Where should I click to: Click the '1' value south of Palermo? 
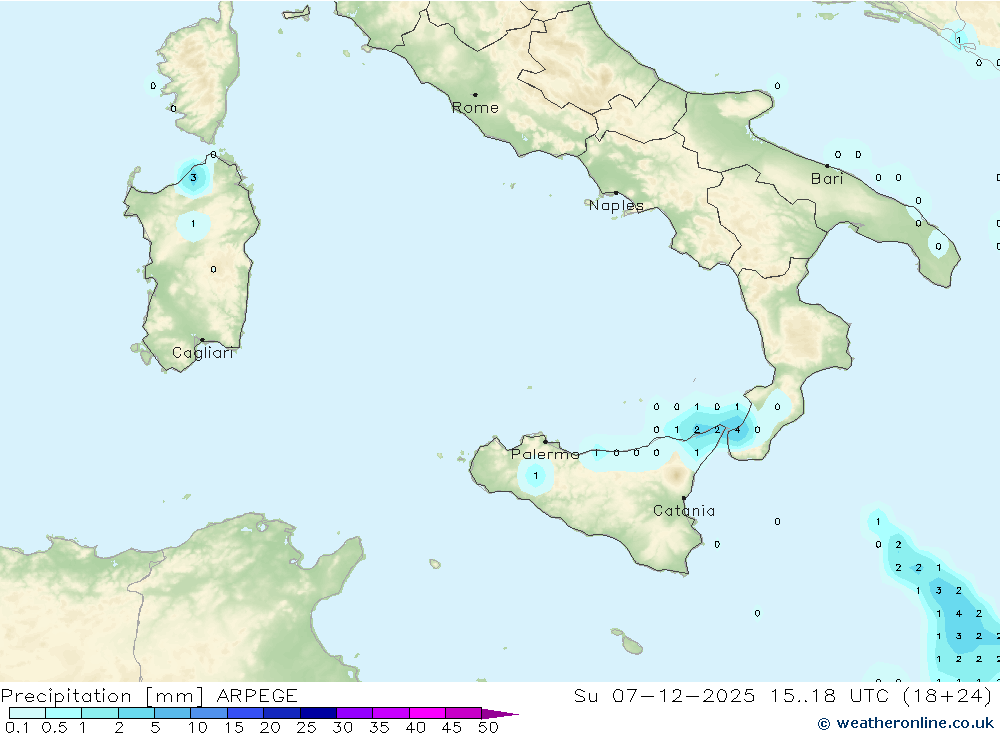click(x=536, y=475)
